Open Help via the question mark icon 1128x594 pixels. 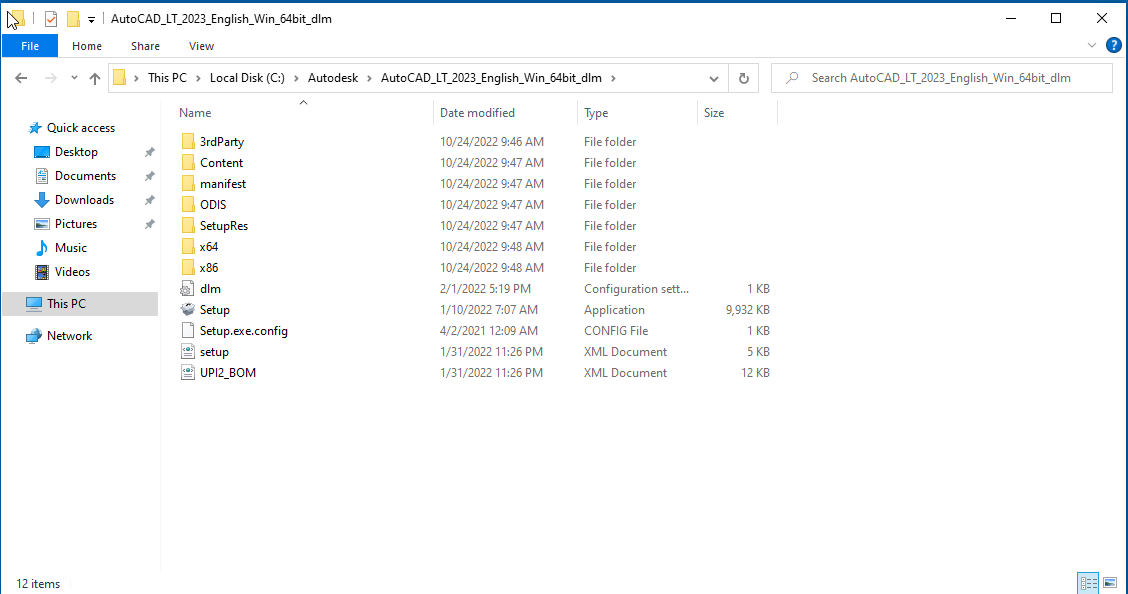point(1114,45)
